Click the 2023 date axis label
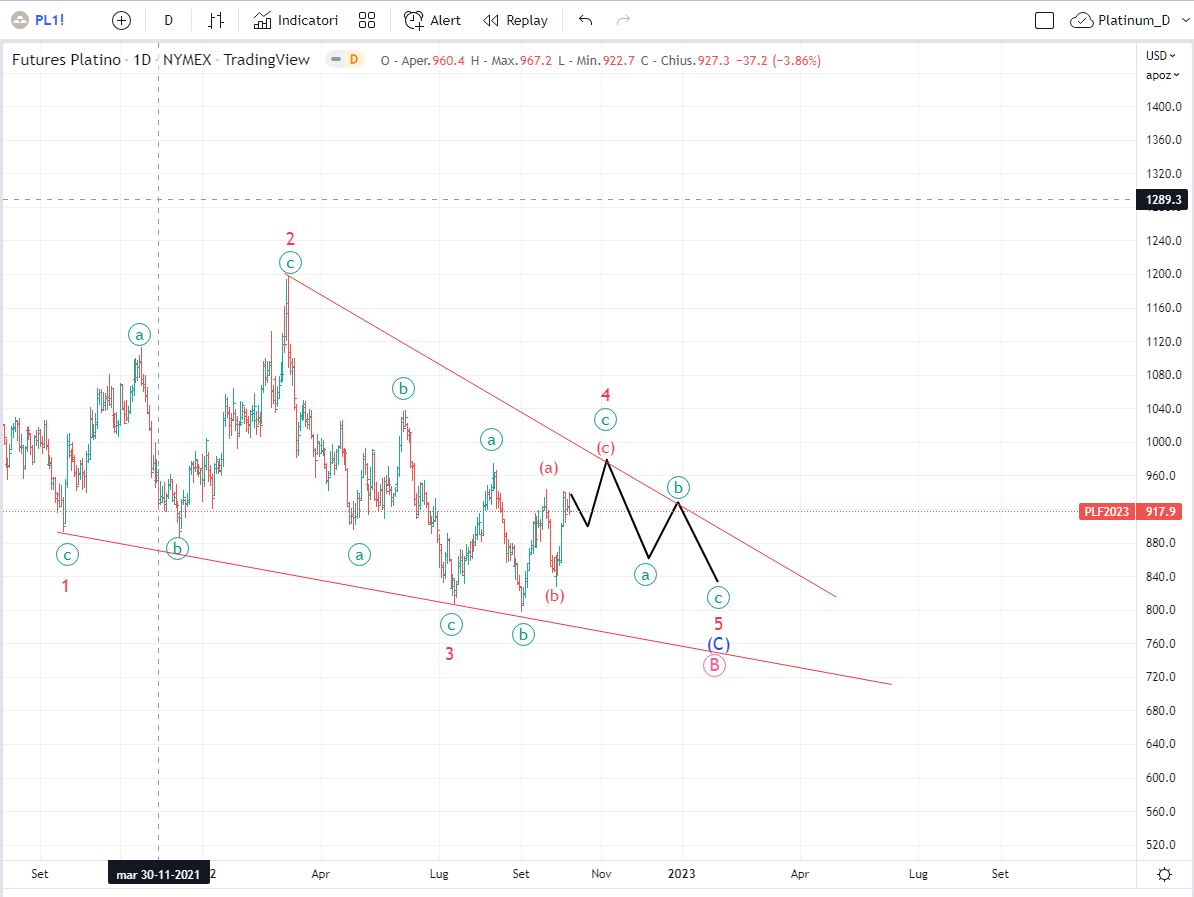Viewport: 1194px width, 897px height. (x=682, y=873)
